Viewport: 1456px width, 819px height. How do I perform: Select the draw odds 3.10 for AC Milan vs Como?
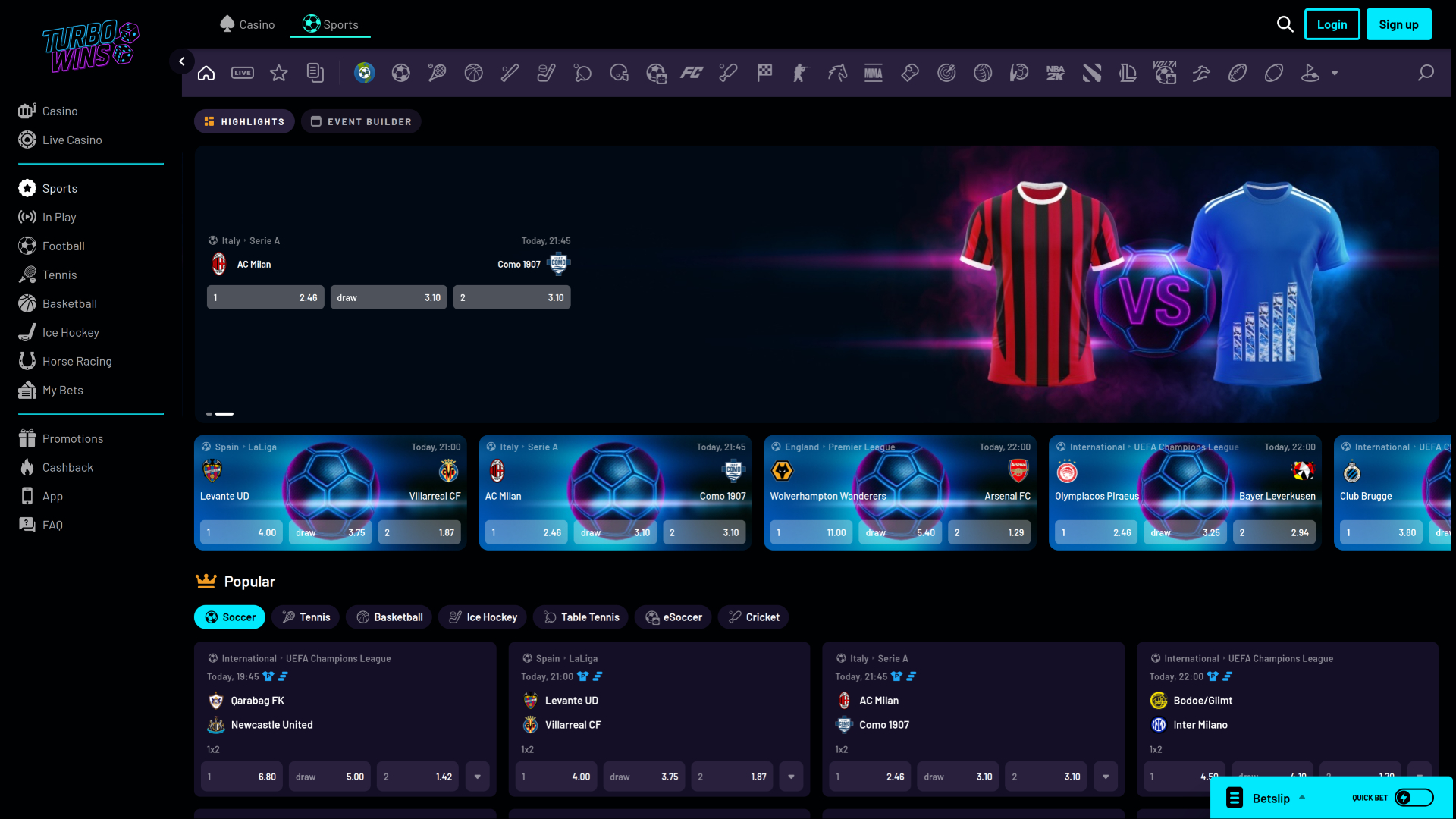(388, 297)
